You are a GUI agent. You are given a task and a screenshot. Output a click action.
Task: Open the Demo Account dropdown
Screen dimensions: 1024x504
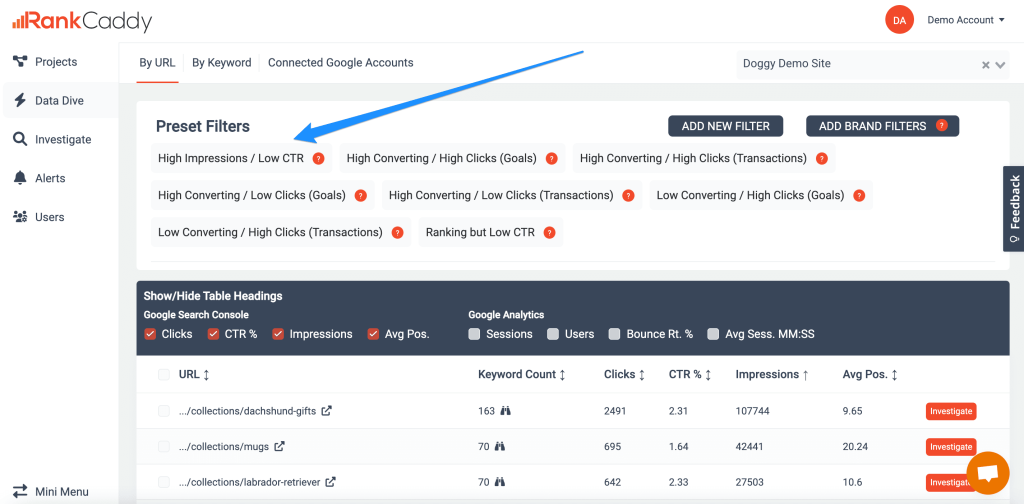click(x=966, y=20)
